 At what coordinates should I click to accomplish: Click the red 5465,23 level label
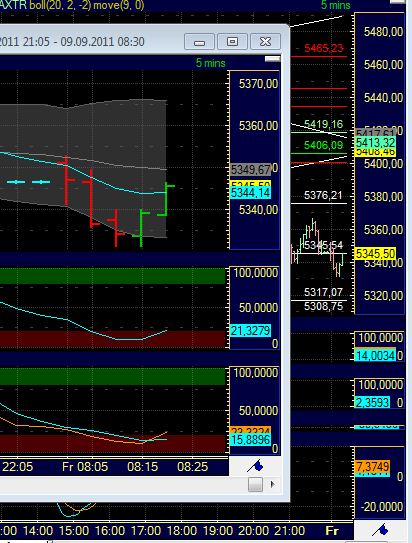324,48
